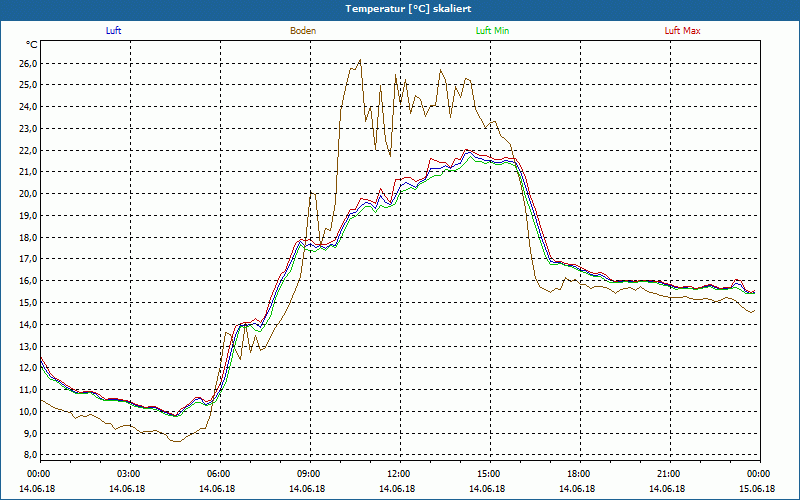Click the 21:00 time axis label
Screen dimensions: 800x500
tap(670, 474)
